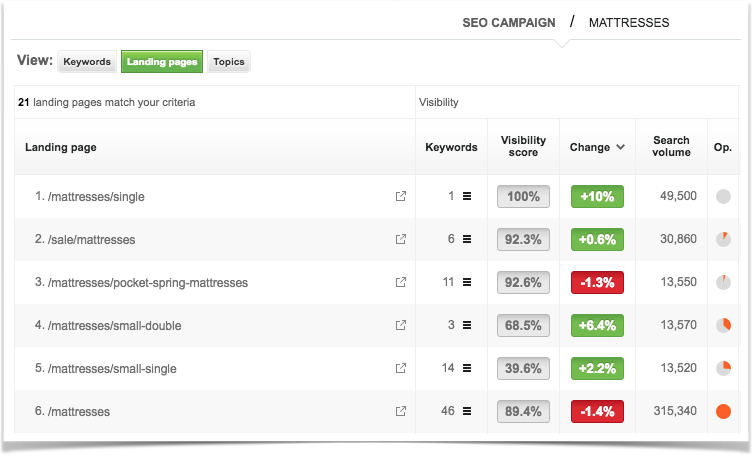
Task: Open external link for /mattresses/small-double
Action: click(x=401, y=326)
